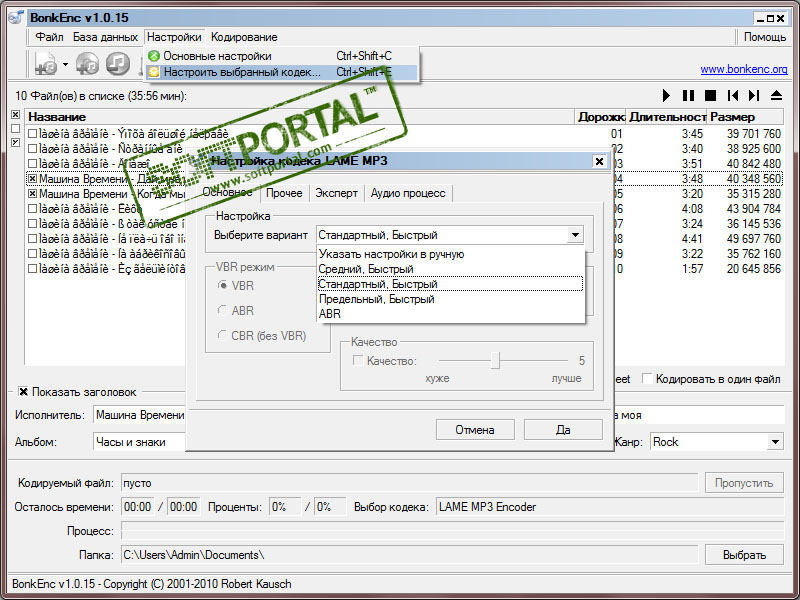800x600 pixels.
Task: Open the Кодирование menu
Action: [x=244, y=37]
